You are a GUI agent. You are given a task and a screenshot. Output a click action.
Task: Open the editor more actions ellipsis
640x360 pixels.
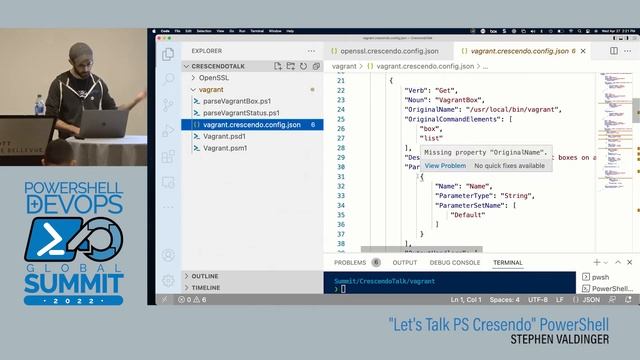click(628, 51)
